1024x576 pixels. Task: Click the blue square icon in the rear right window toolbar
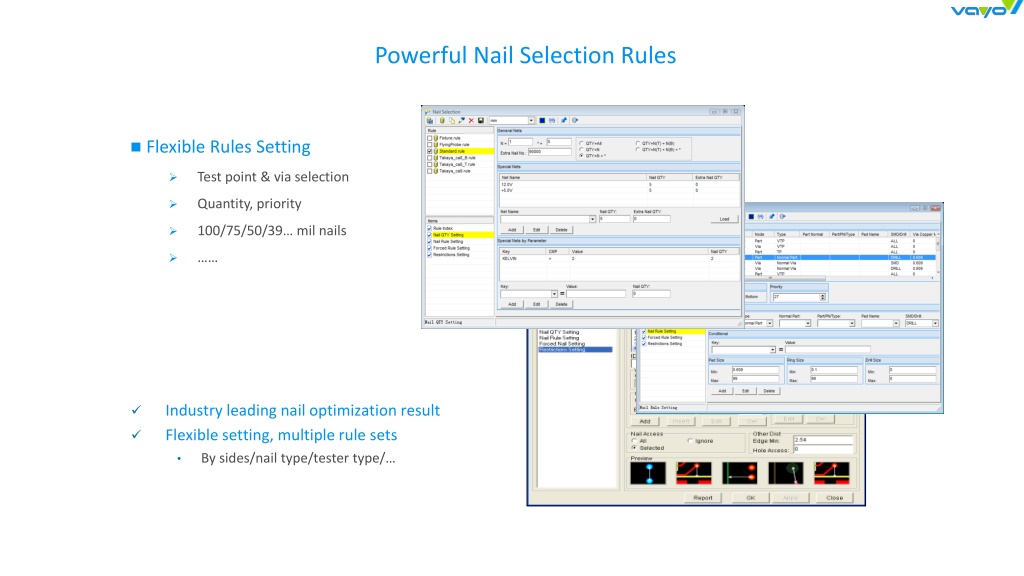751,217
